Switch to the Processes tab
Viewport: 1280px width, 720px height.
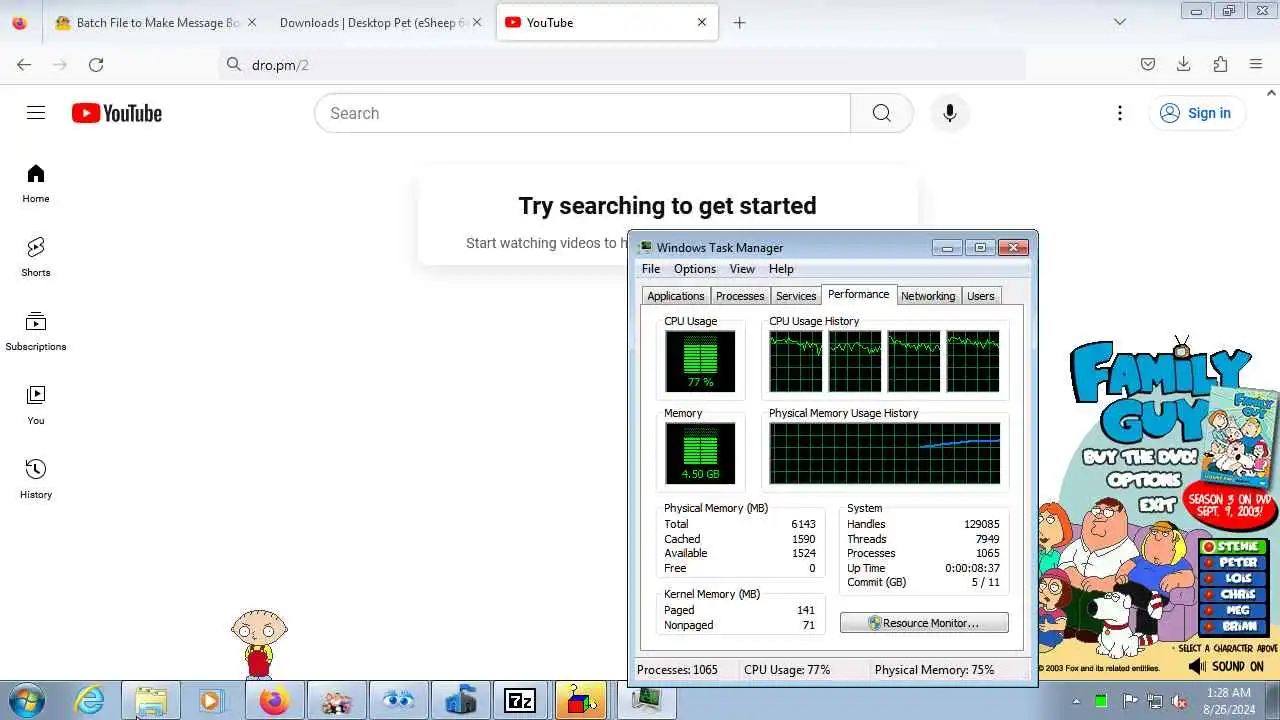pos(740,296)
